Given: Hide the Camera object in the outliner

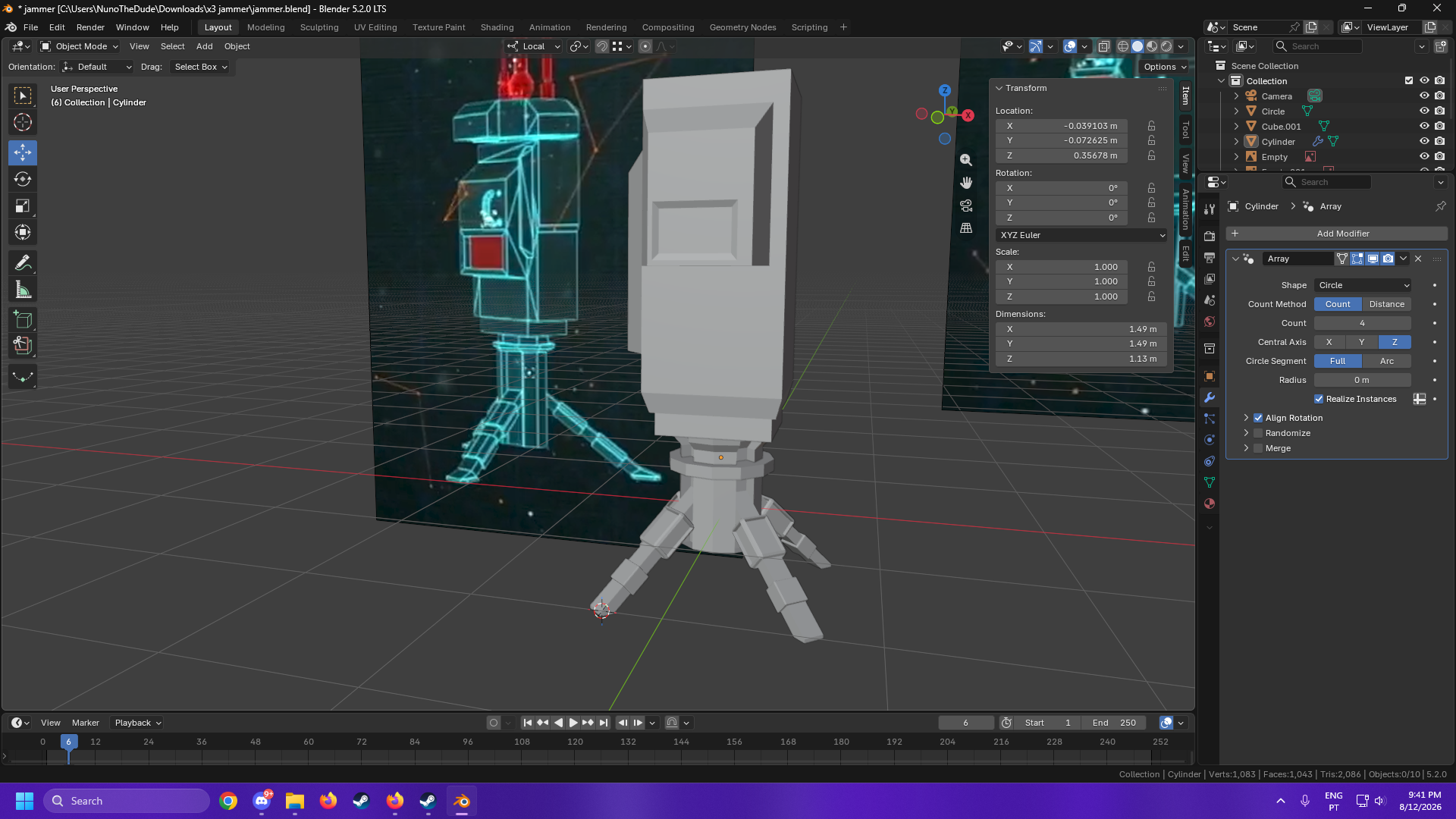Looking at the screenshot, I should pyautogui.click(x=1424, y=96).
